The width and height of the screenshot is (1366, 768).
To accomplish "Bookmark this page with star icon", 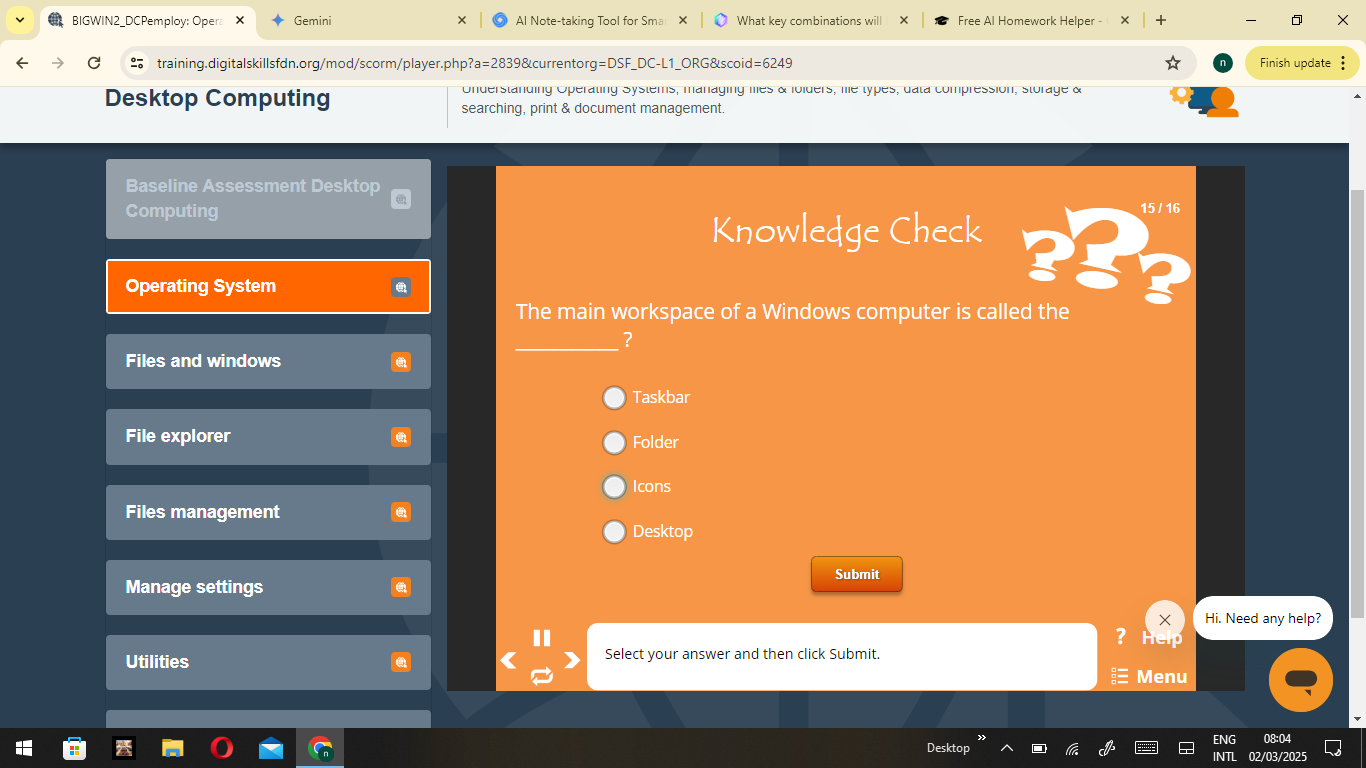I will click(x=1173, y=63).
